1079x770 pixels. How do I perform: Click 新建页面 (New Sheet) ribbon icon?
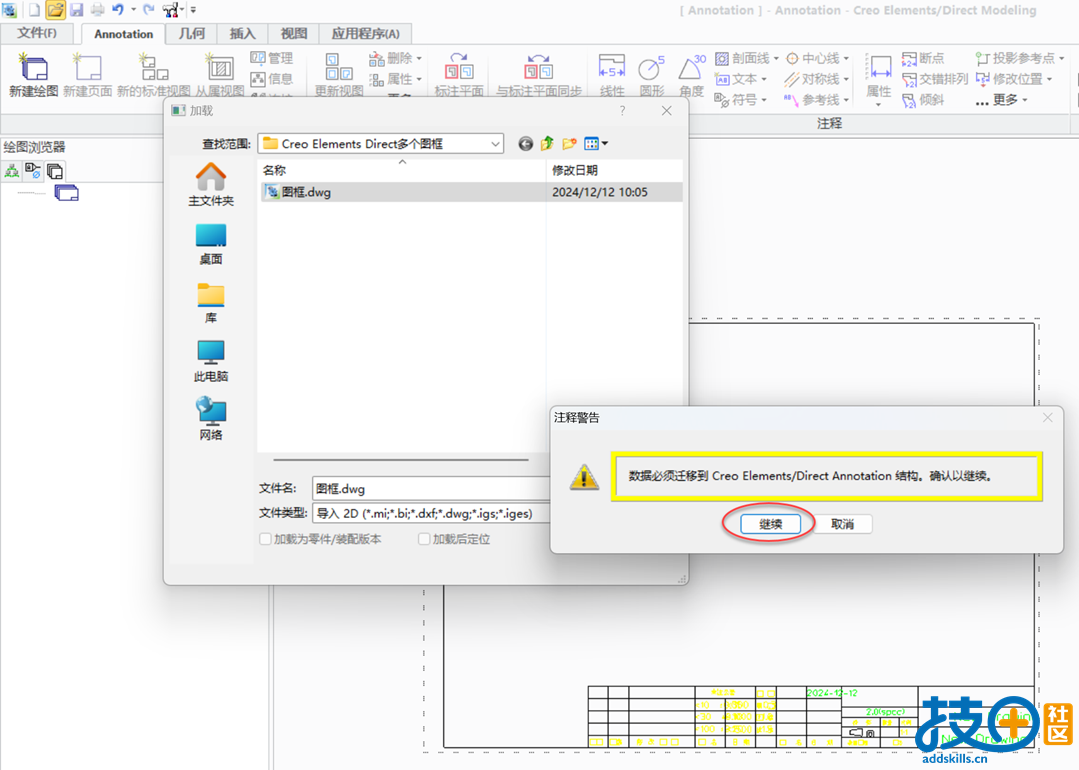click(87, 75)
